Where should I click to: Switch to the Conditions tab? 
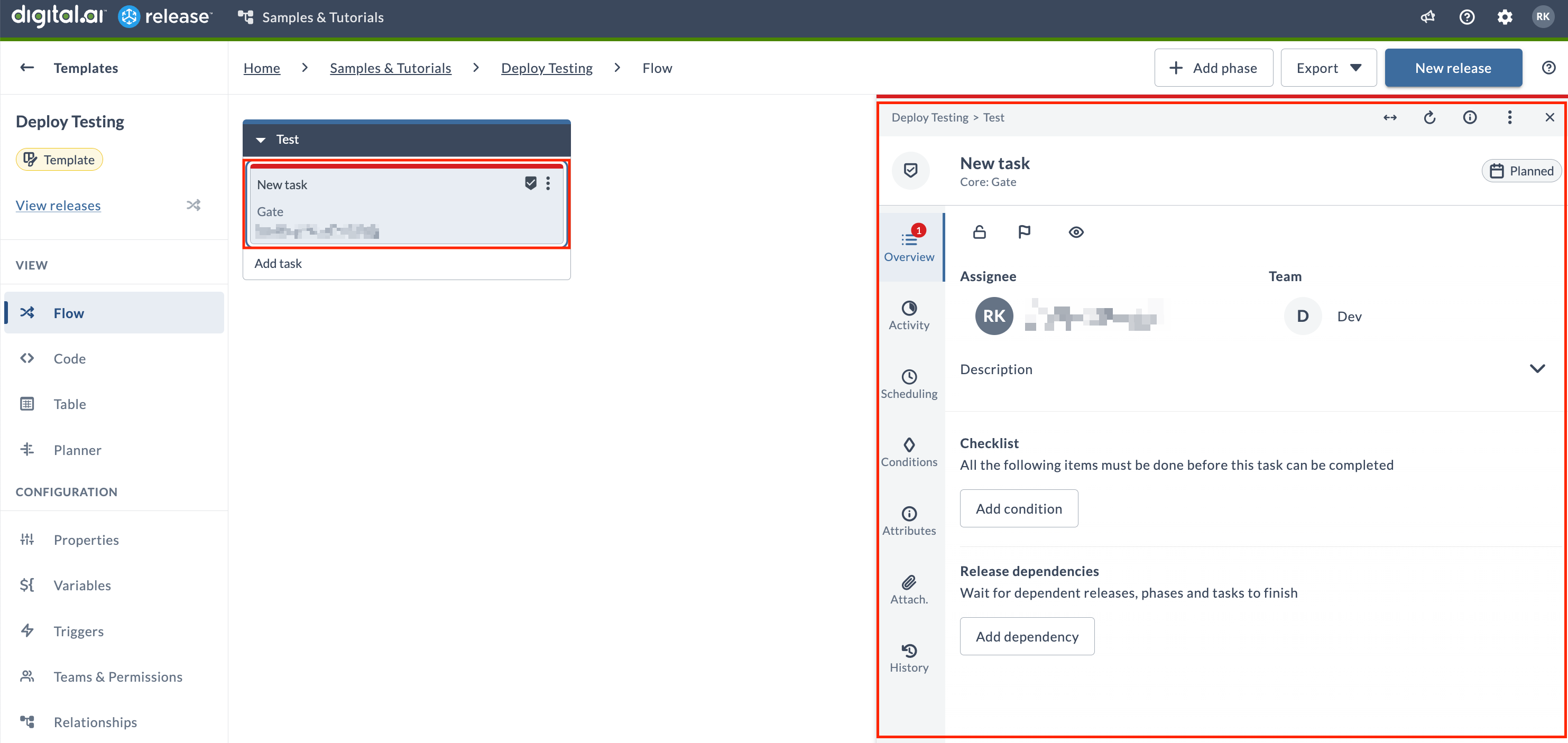tap(908, 452)
